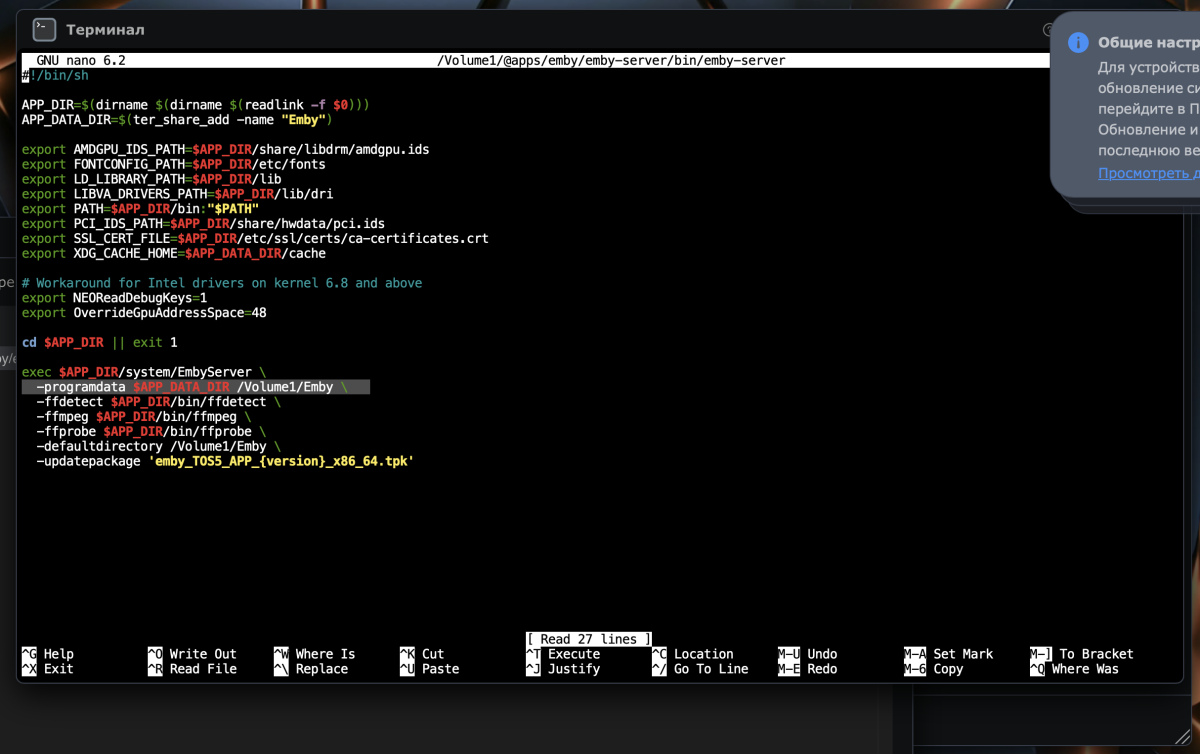This screenshot has width=1200, height=754.
Task: Click the blue info icon in notification
Action: (1077, 43)
